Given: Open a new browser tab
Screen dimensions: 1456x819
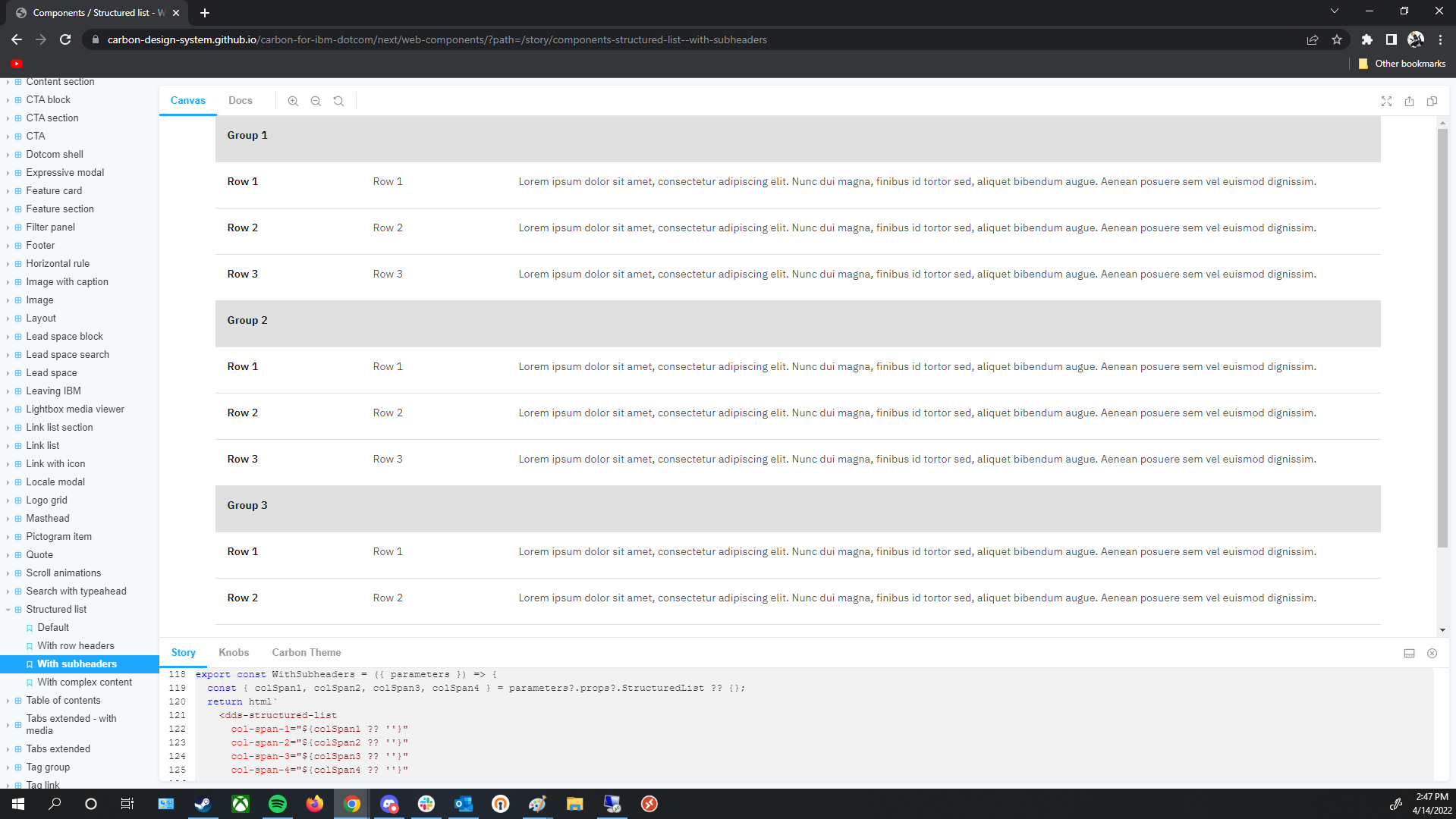Looking at the screenshot, I should (x=205, y=13).
